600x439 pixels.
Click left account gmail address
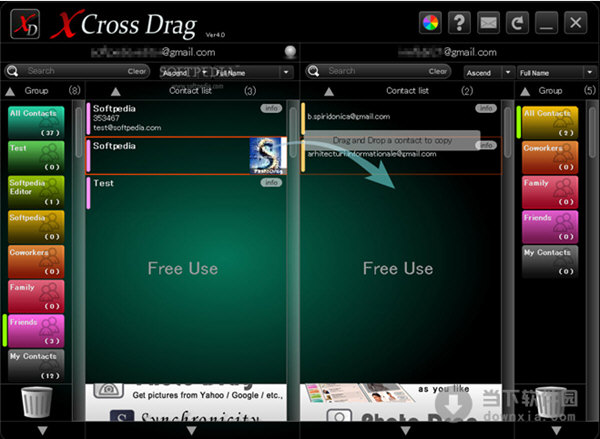[x=153, y=52]
